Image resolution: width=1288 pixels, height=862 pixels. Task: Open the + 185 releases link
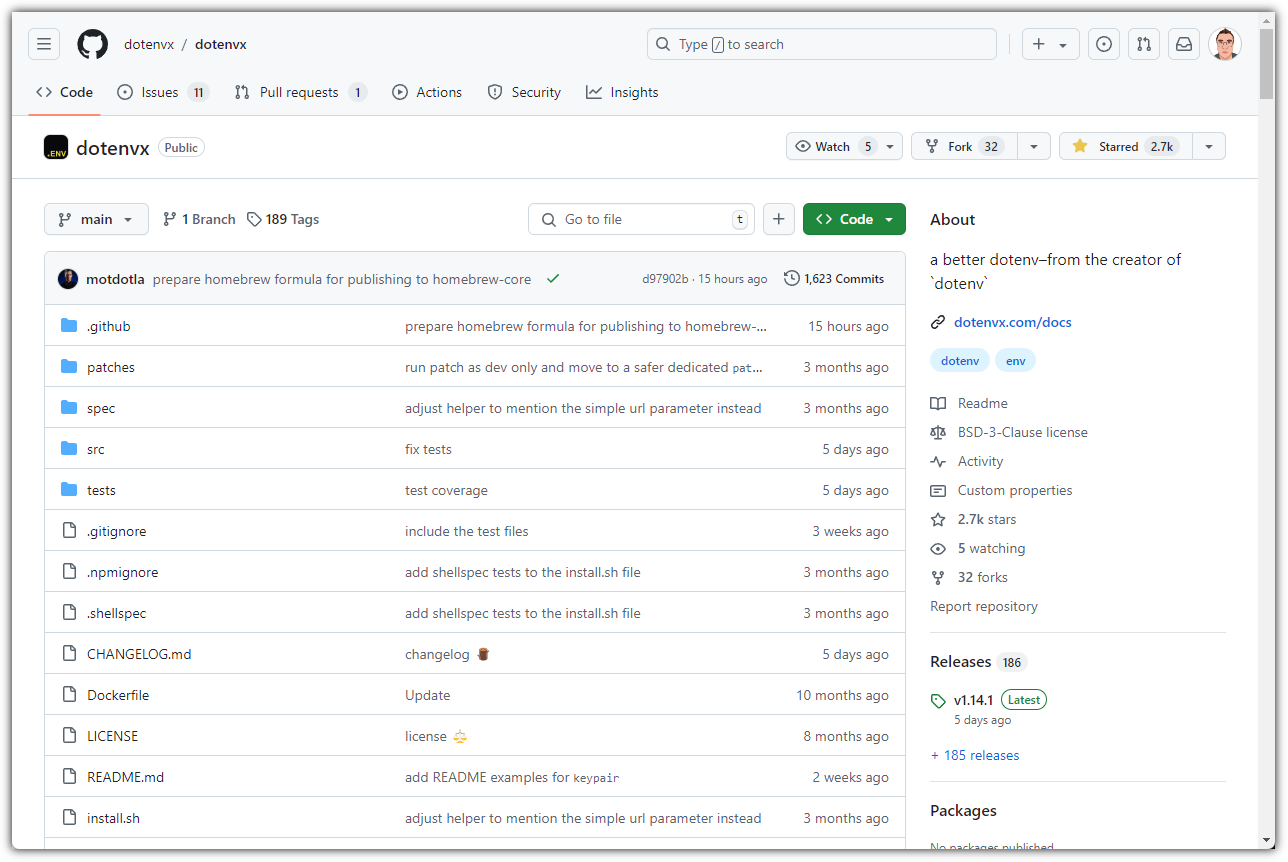[x=975, y=755]
